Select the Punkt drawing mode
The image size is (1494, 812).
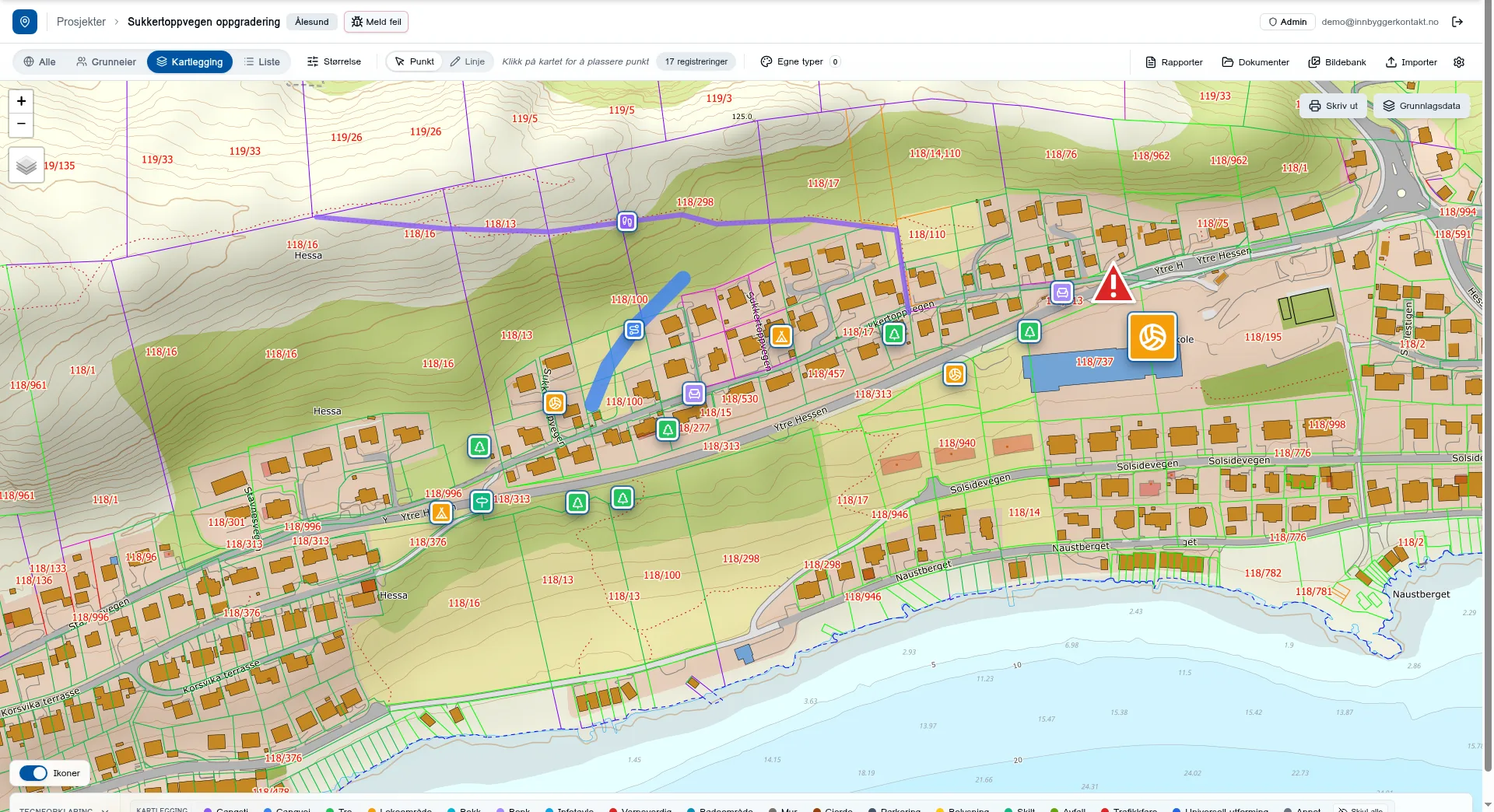tap(415, 61)
